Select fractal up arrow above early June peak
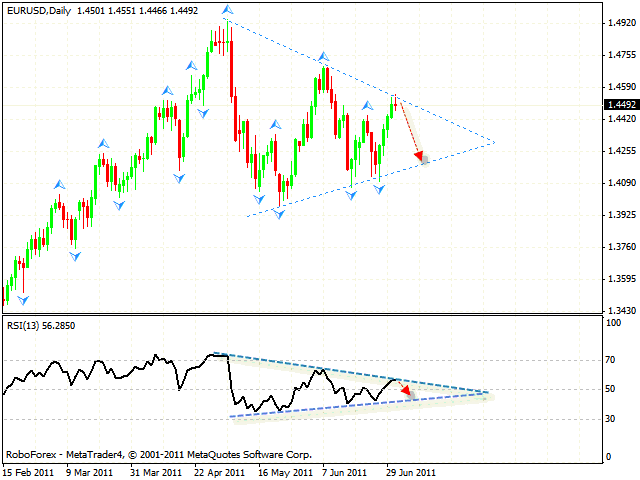This screenshot has width=640, height=480. pos(325,57)
